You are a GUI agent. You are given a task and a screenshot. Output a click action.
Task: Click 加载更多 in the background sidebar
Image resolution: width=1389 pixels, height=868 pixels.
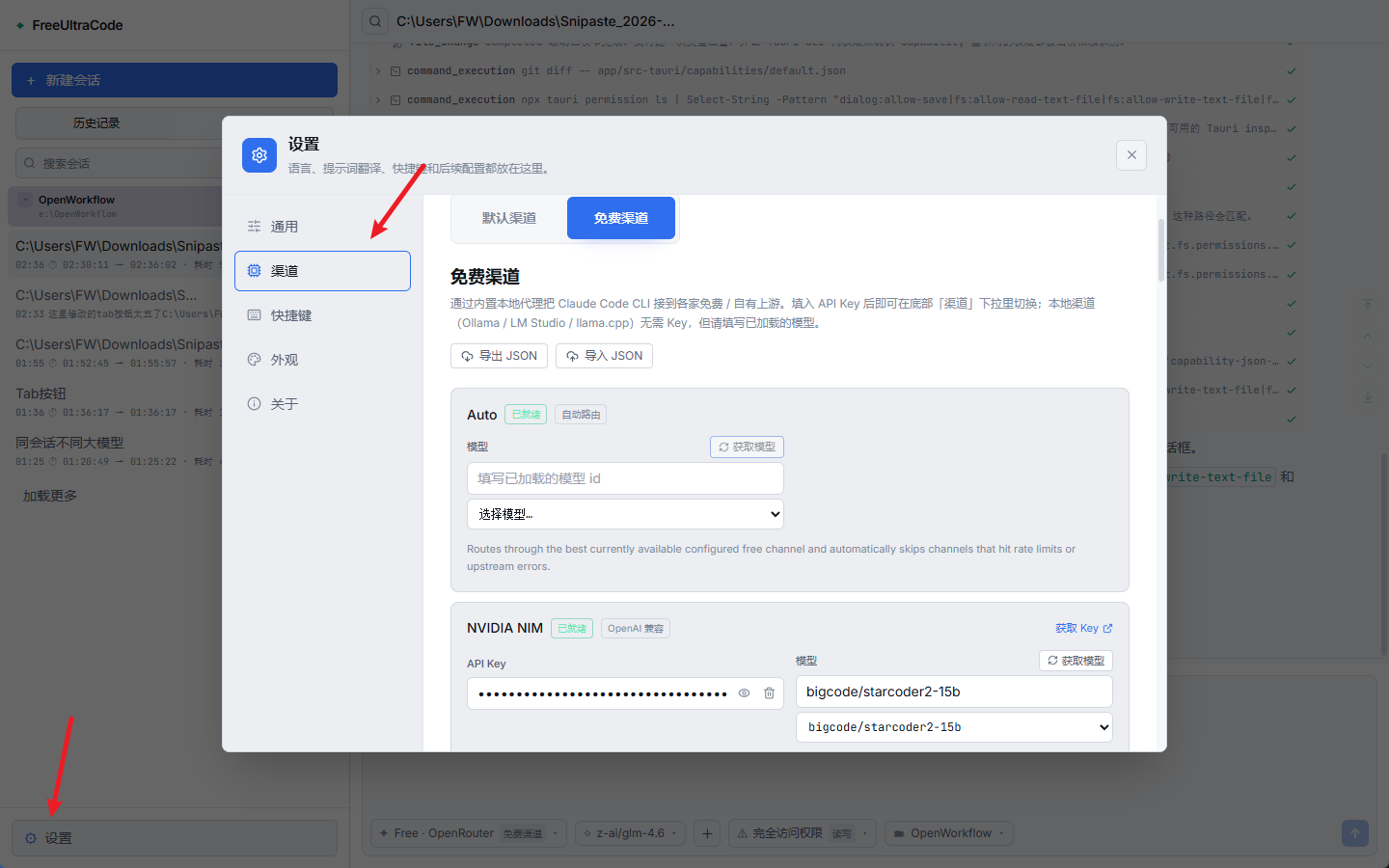[x=50, y=496]
